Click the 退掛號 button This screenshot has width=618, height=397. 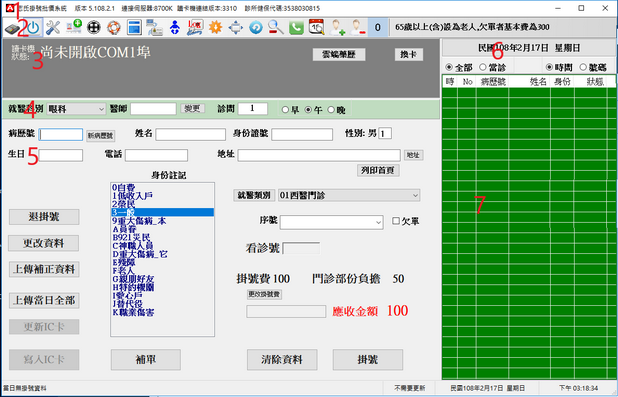pyautogui.click(x=44, y=216)
